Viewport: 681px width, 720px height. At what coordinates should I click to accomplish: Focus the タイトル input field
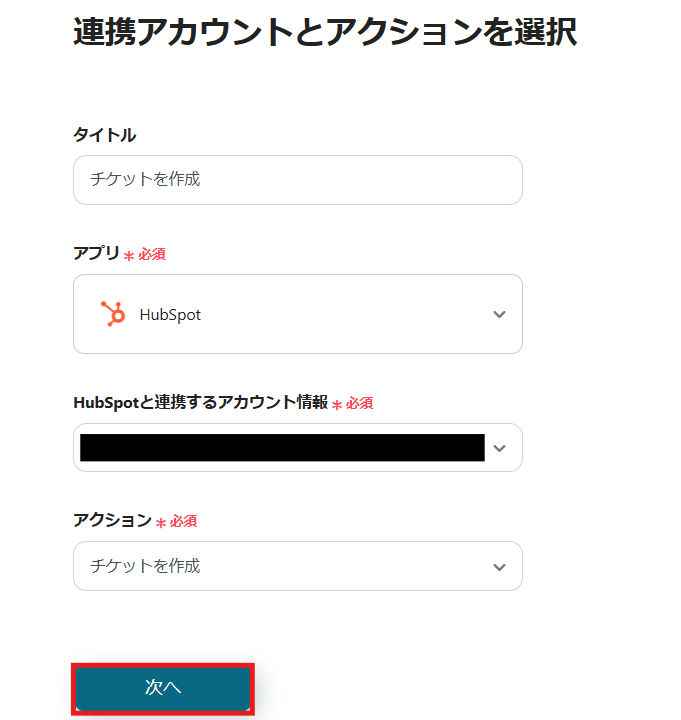click(297, 180)
